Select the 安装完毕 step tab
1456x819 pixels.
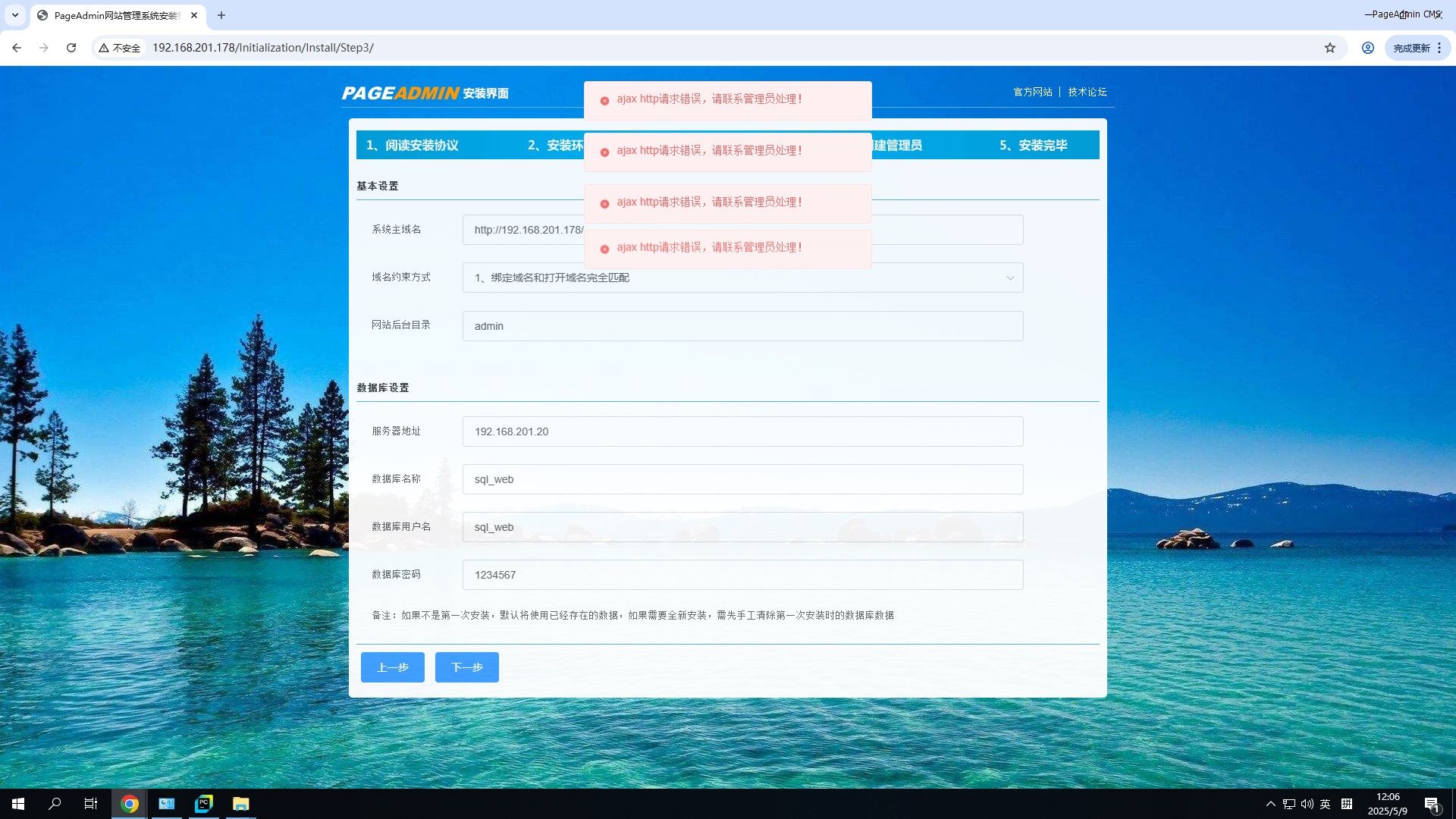(x=1034, y=145)
